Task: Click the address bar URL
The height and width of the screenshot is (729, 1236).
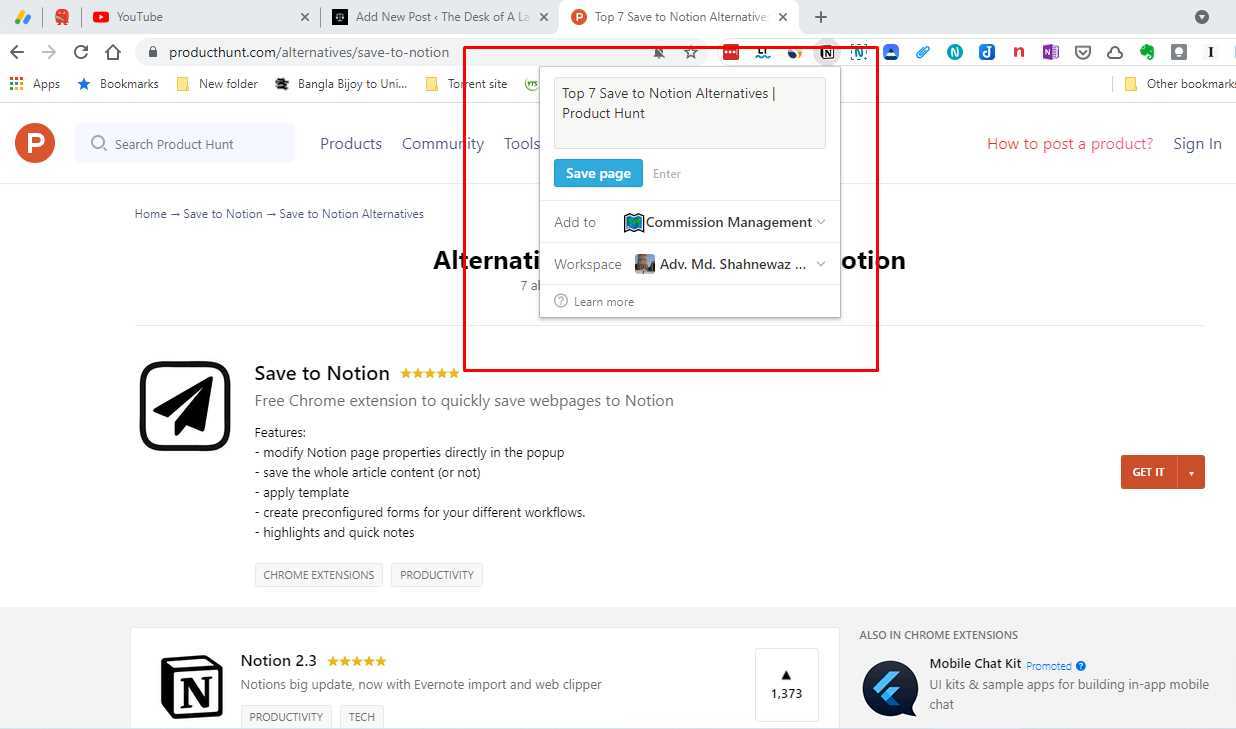Action: 309,52
